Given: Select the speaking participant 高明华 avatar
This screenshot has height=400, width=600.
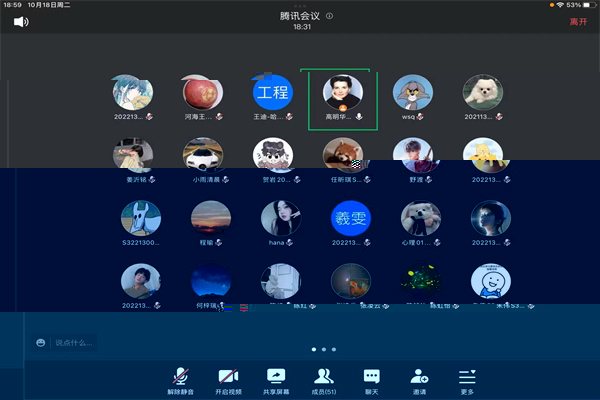Looking at the screenshot, I should tap(343, 92).
